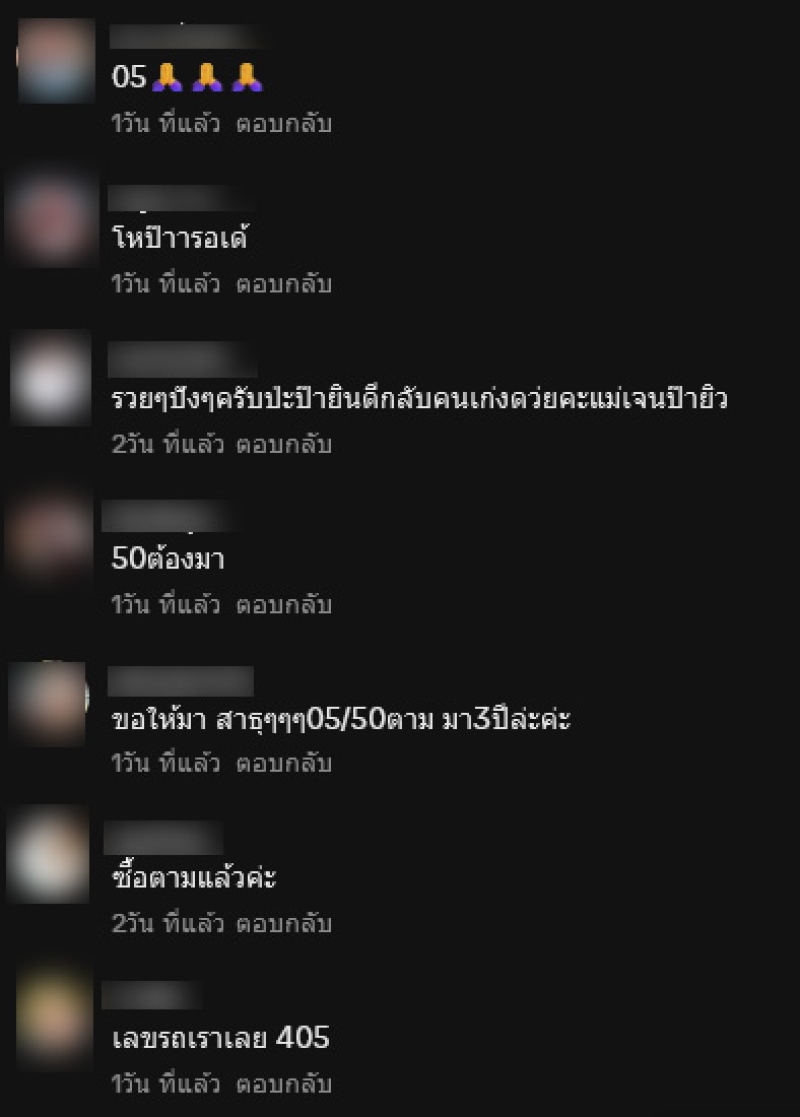
Task: Reply to the 'ซื้อตามแล้วค่ะ' comment
Action: pos(284,924)
